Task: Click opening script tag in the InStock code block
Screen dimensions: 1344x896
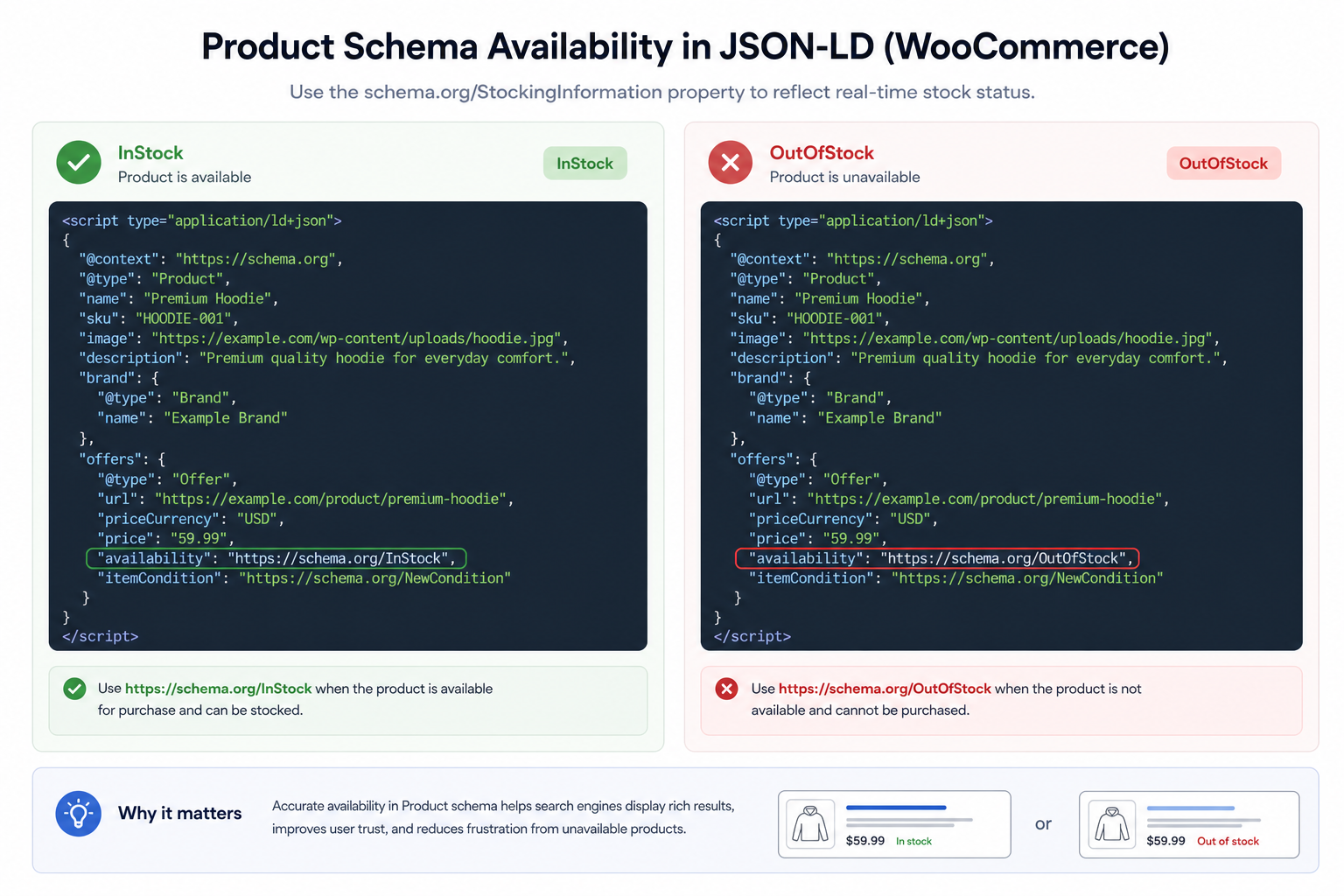Action: coord(202,220)
